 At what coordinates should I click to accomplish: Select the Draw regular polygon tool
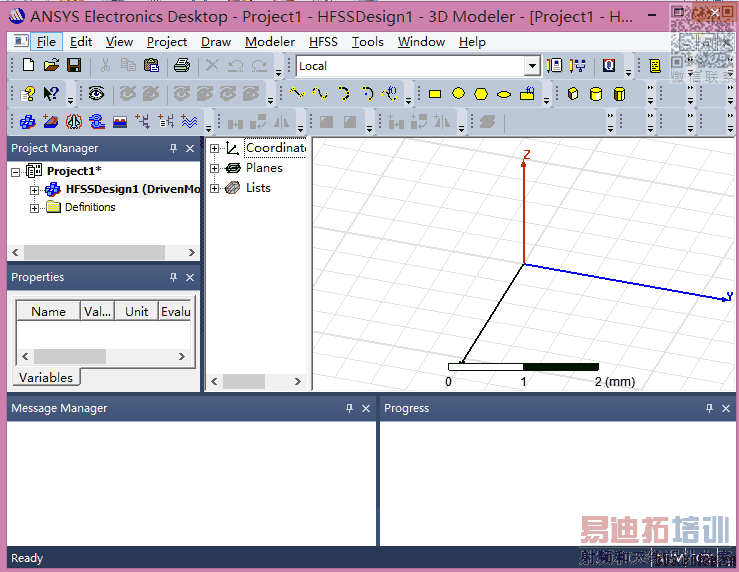point(481,94)
